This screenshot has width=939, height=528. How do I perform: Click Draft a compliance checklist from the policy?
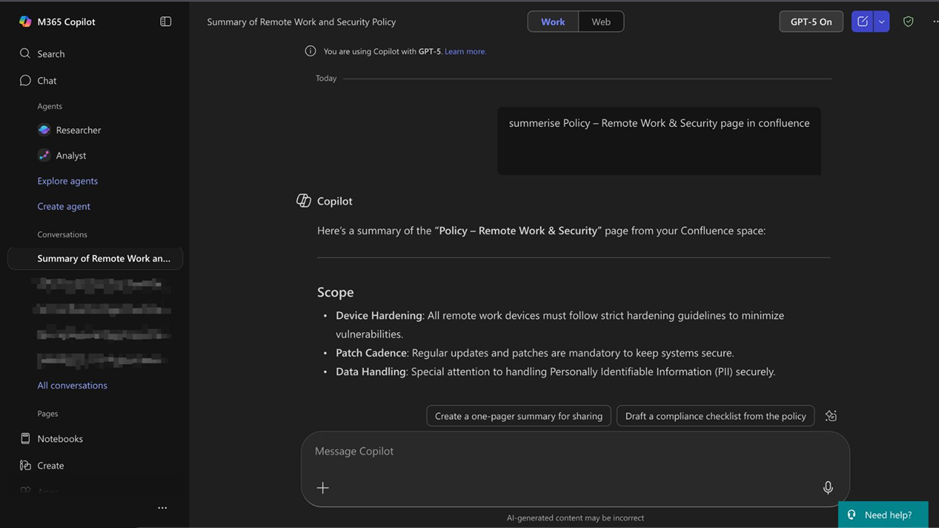point(716,416)
